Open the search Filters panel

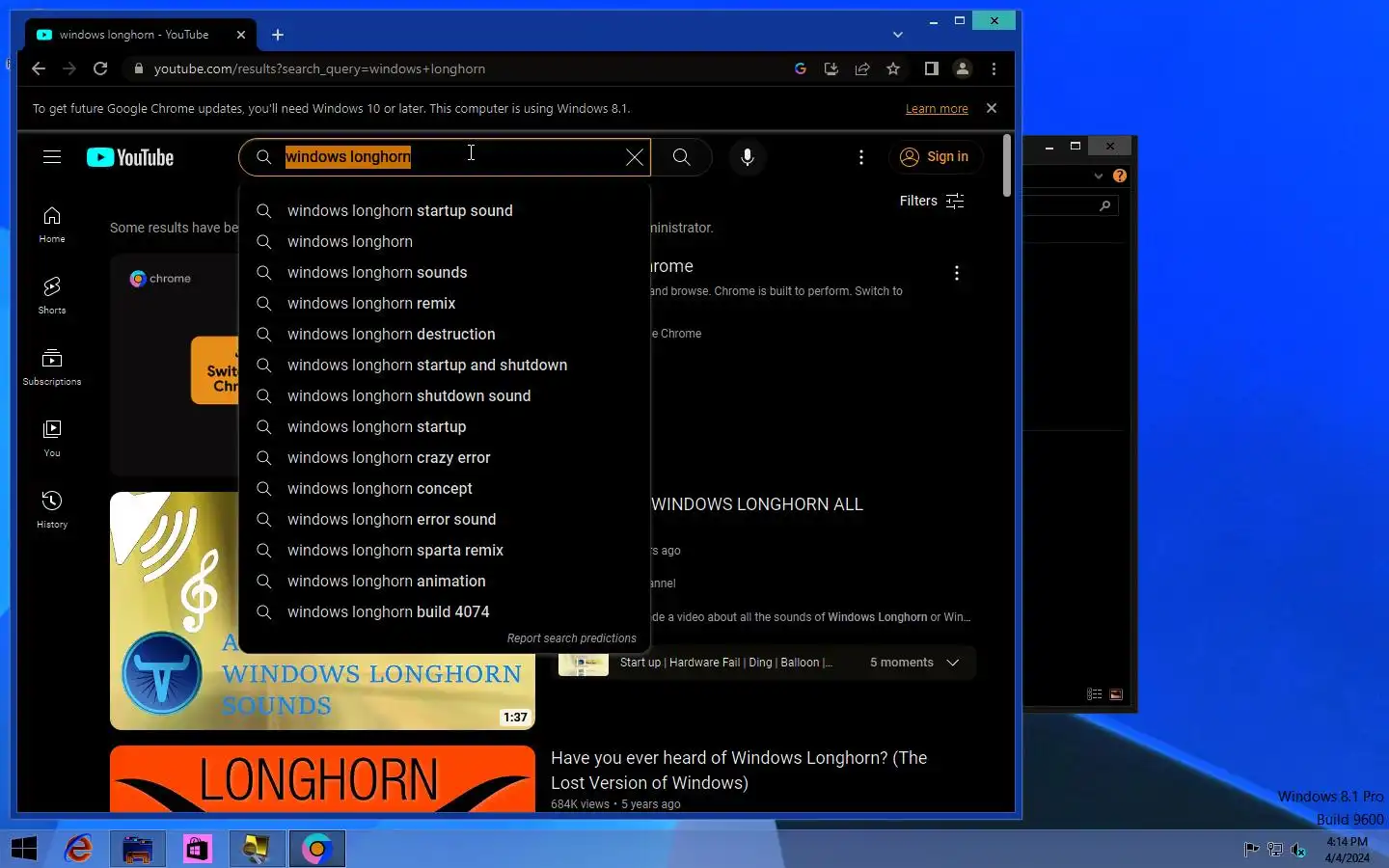point(932,201)
